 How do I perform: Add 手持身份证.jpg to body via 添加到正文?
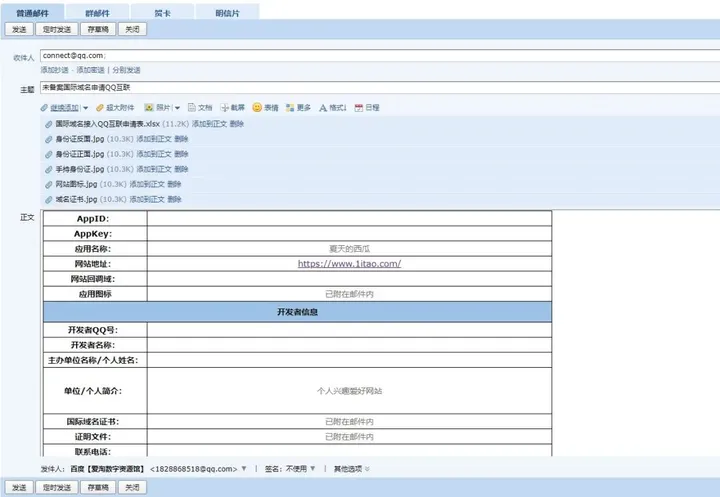point(154,169)
